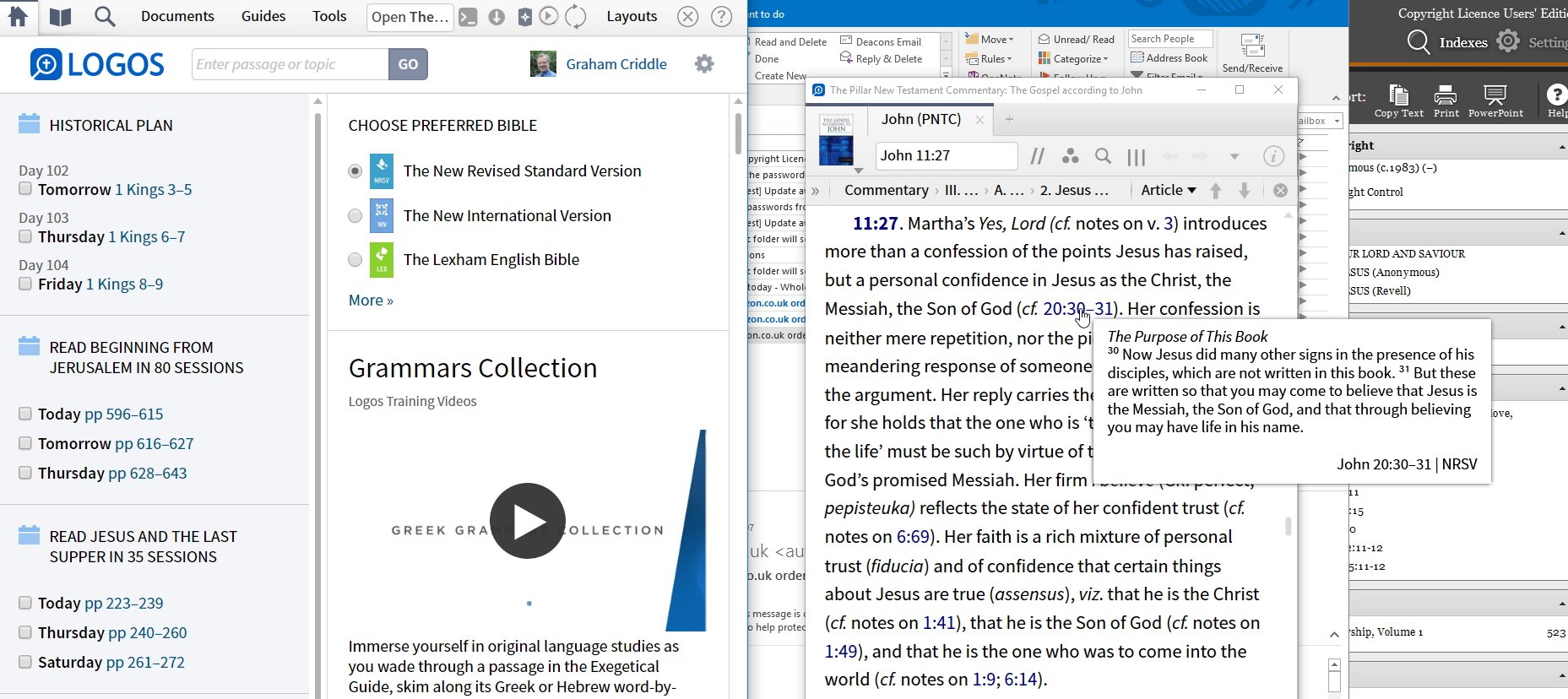Select The New Revised Standard Version radio

click(x=355, y=171)
